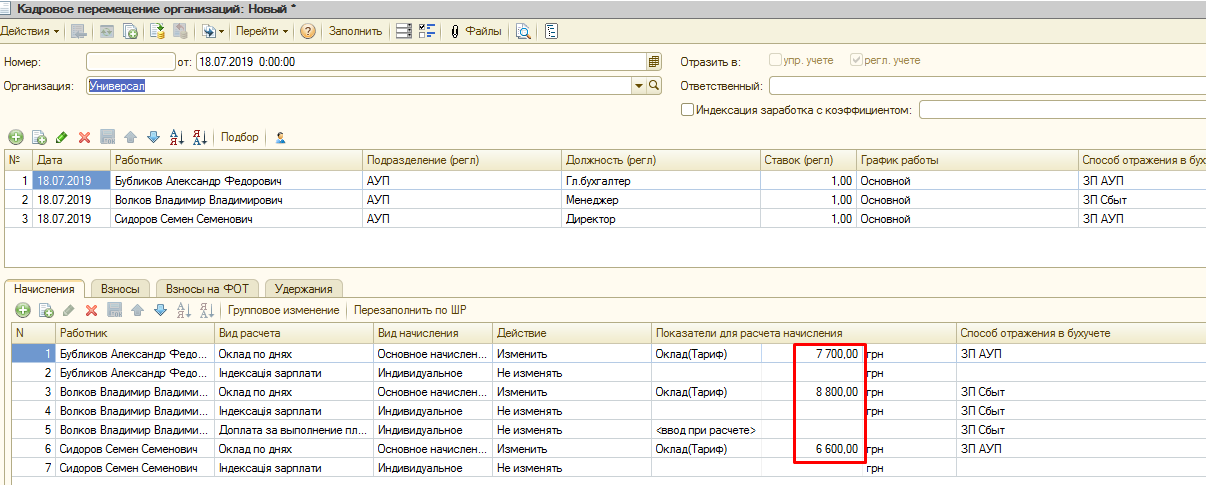This screenshot has height=485, width=1206.
Task: Click the Перезаполнить по ШР button
Action: 411,310
